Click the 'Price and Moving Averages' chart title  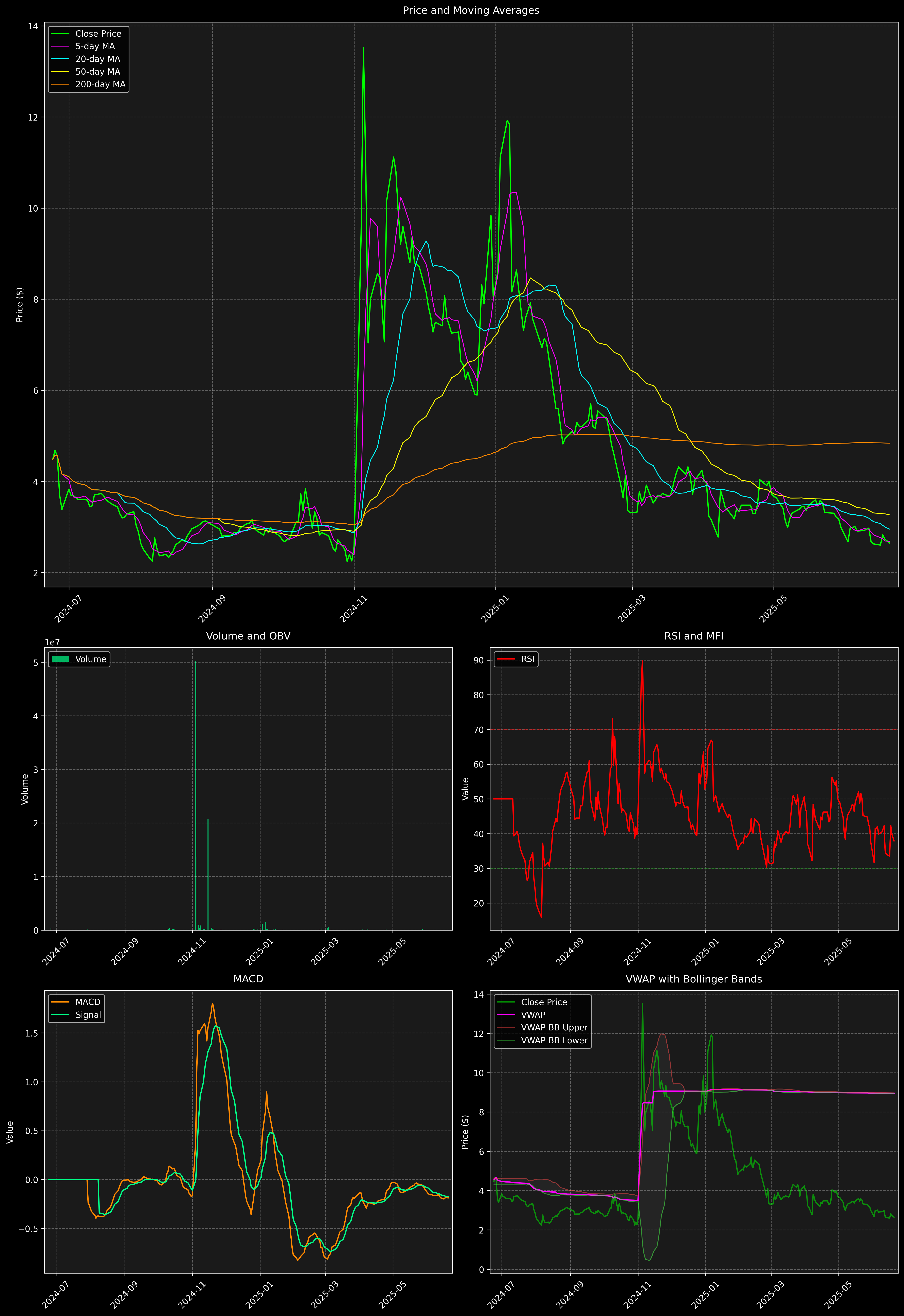click(471, 10)
